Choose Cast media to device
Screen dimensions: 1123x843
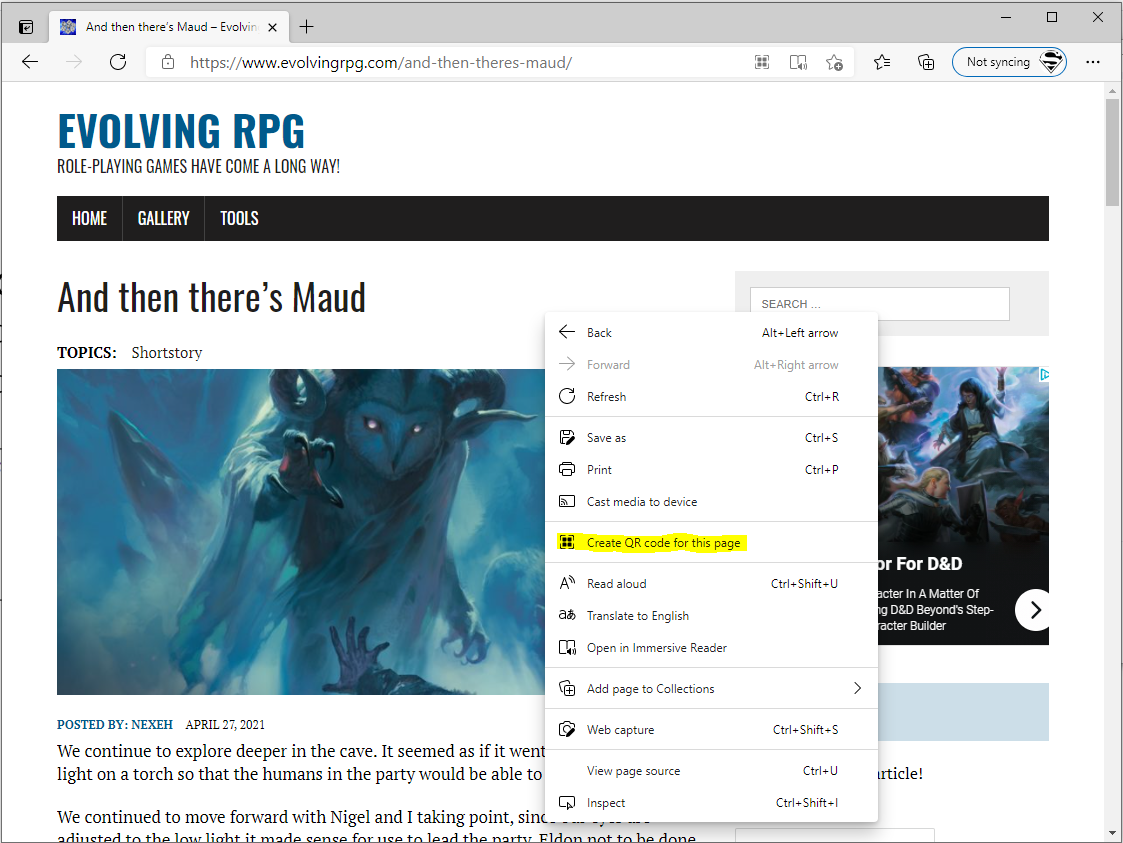tap(711, 501)
